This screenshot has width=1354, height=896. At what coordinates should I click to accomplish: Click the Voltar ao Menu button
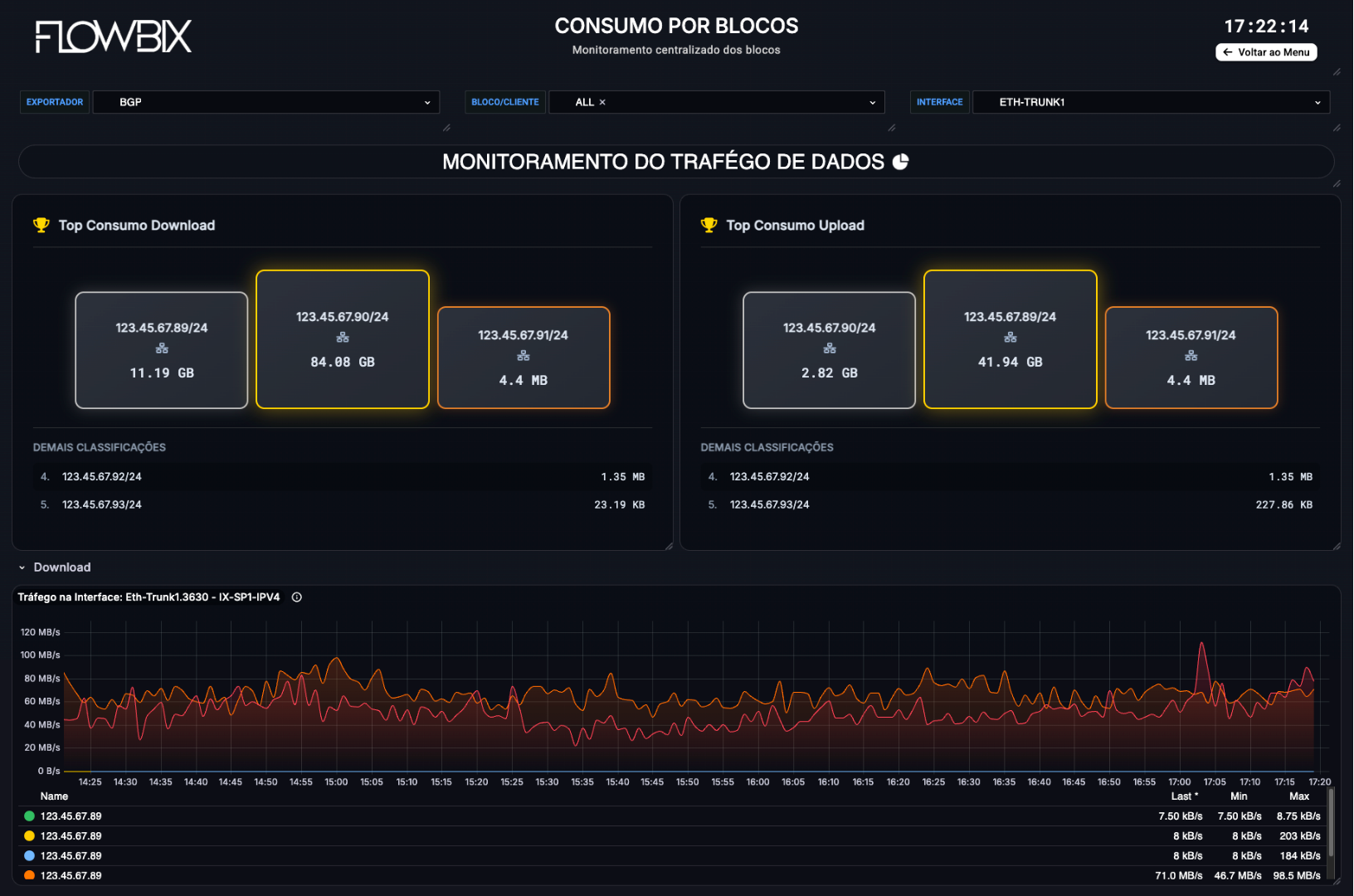pyautogui.click(x=1266, y=52)
